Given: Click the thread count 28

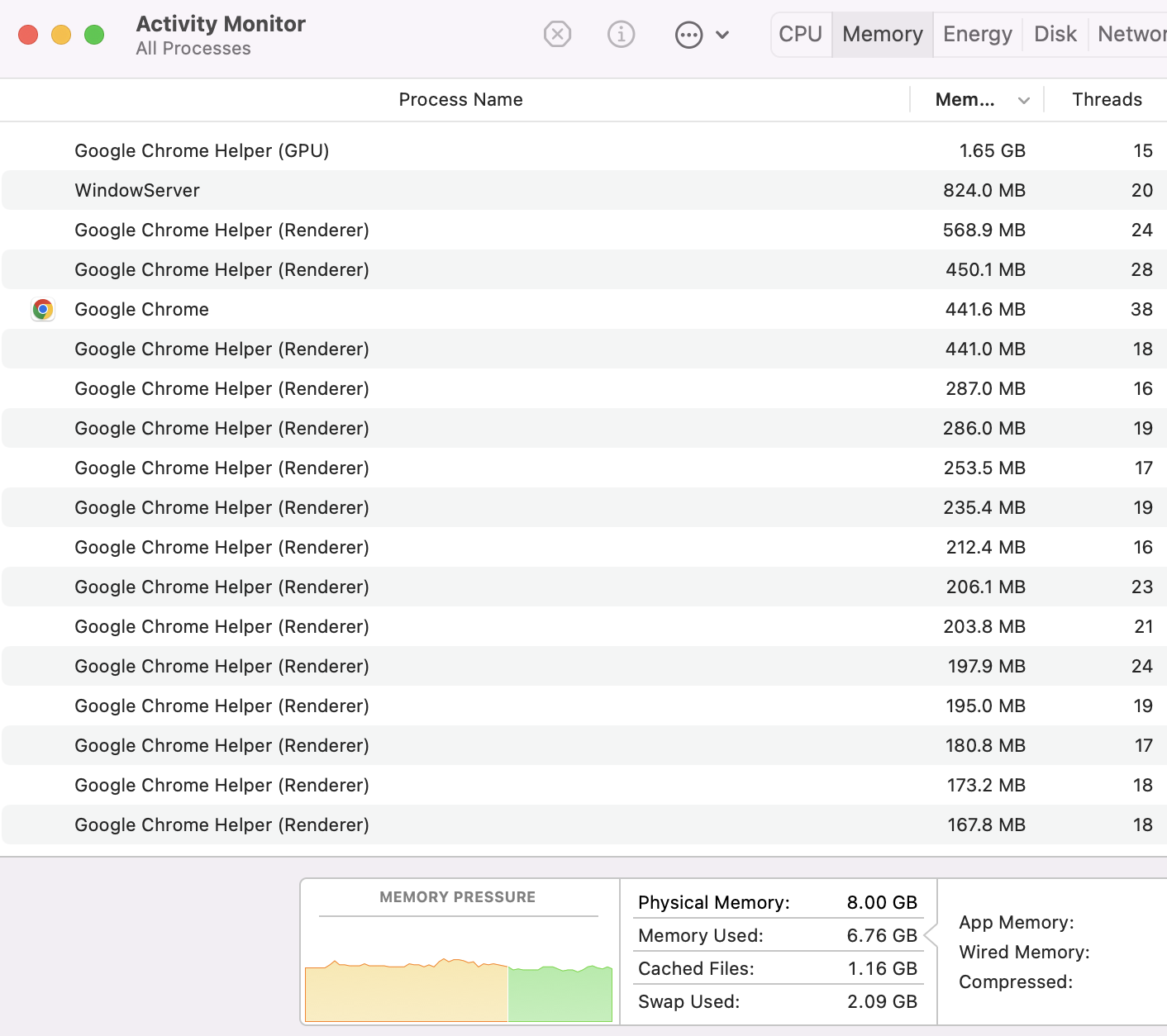Looking at the screenshot, I should [x=1141, y=269].
